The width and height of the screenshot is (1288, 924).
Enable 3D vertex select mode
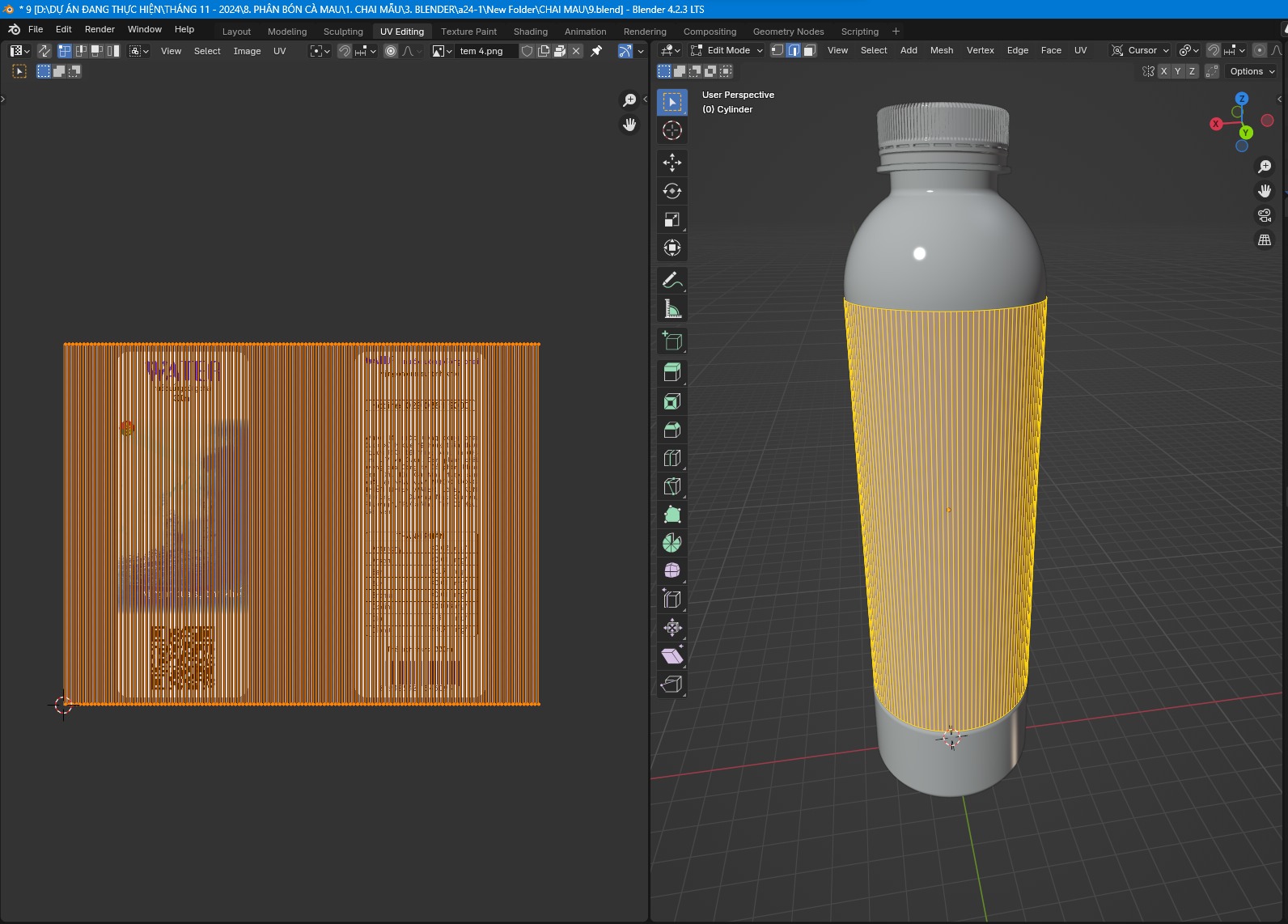point(777,50)
